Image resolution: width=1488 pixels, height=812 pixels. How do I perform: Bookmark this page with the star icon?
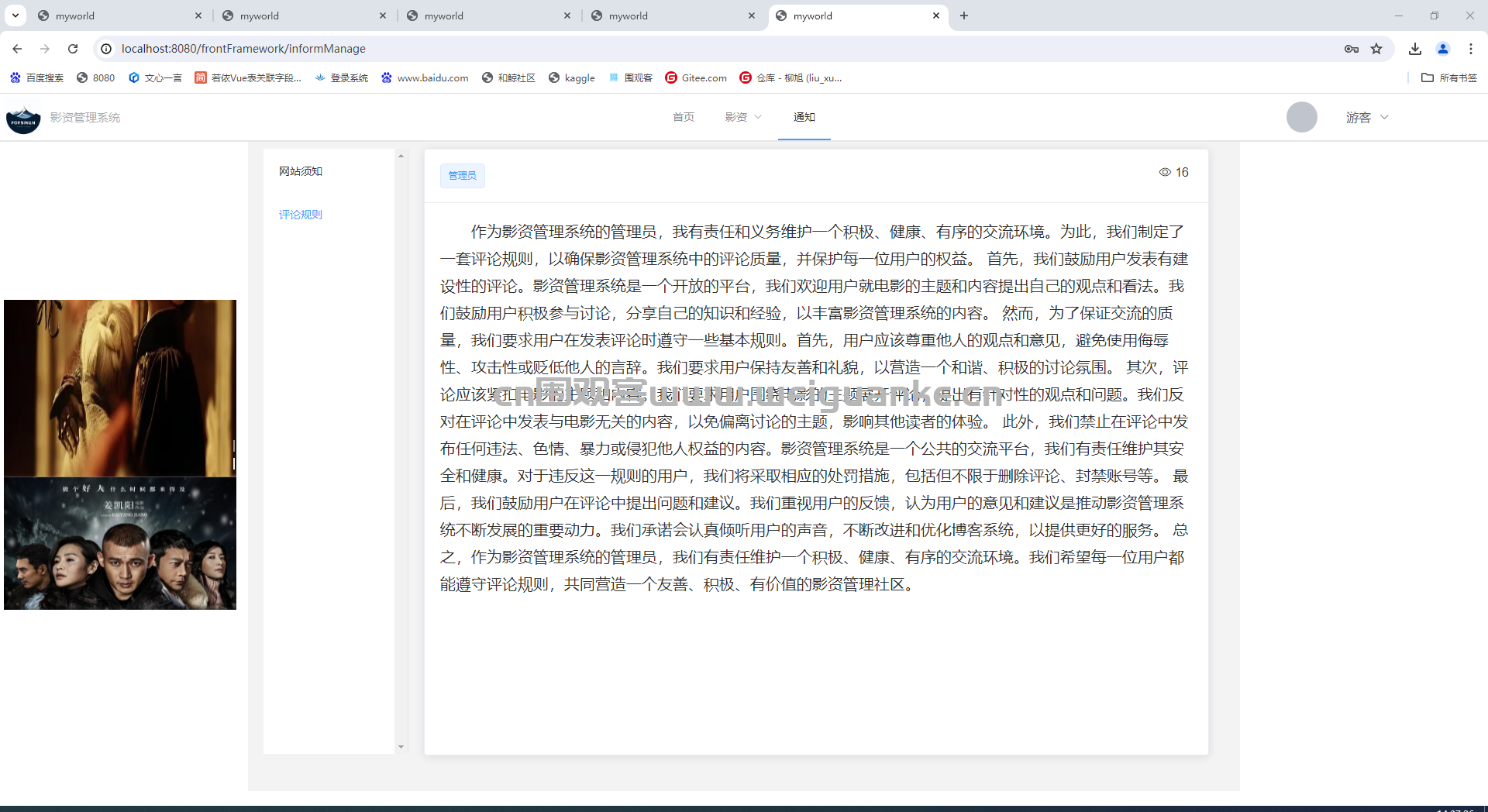1376,49
